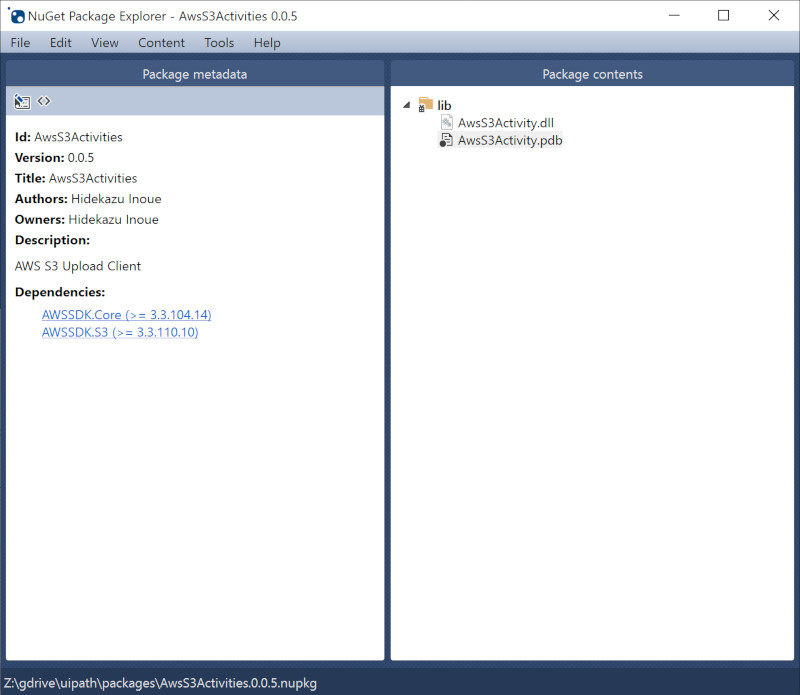The height and width of the screenshot is (695, 800).
Task: Open the Help menu
Action: 267,43
